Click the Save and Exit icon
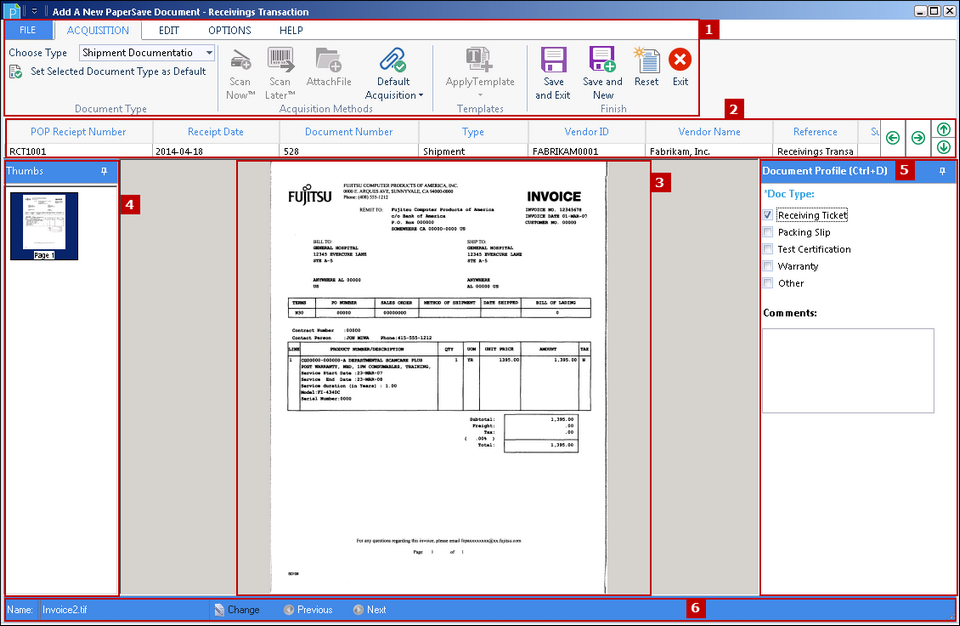Screen dimensions: 960x626 (x=553, y=59)
